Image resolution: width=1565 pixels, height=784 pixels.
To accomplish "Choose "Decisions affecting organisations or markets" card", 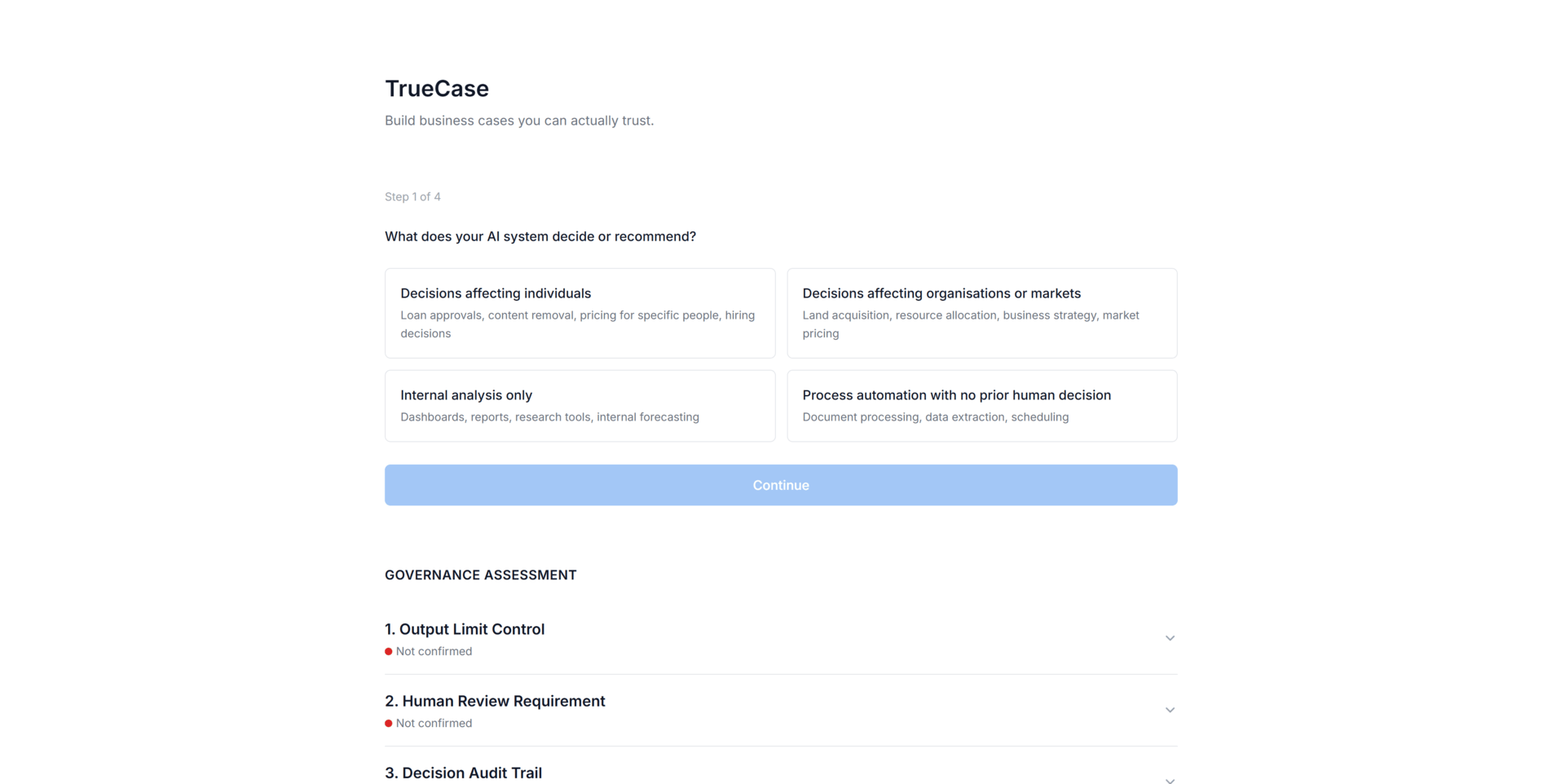I will (981, 313).
